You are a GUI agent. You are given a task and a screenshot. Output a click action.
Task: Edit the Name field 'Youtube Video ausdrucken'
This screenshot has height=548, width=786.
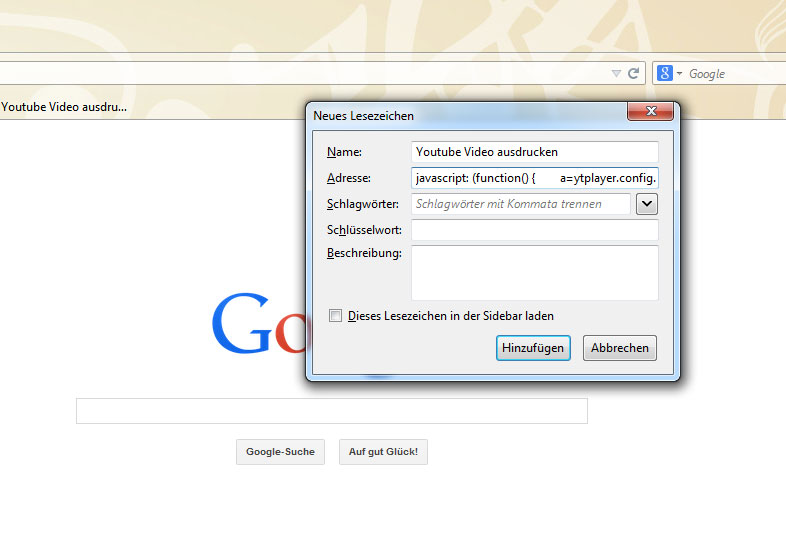(x=534, y=152)
